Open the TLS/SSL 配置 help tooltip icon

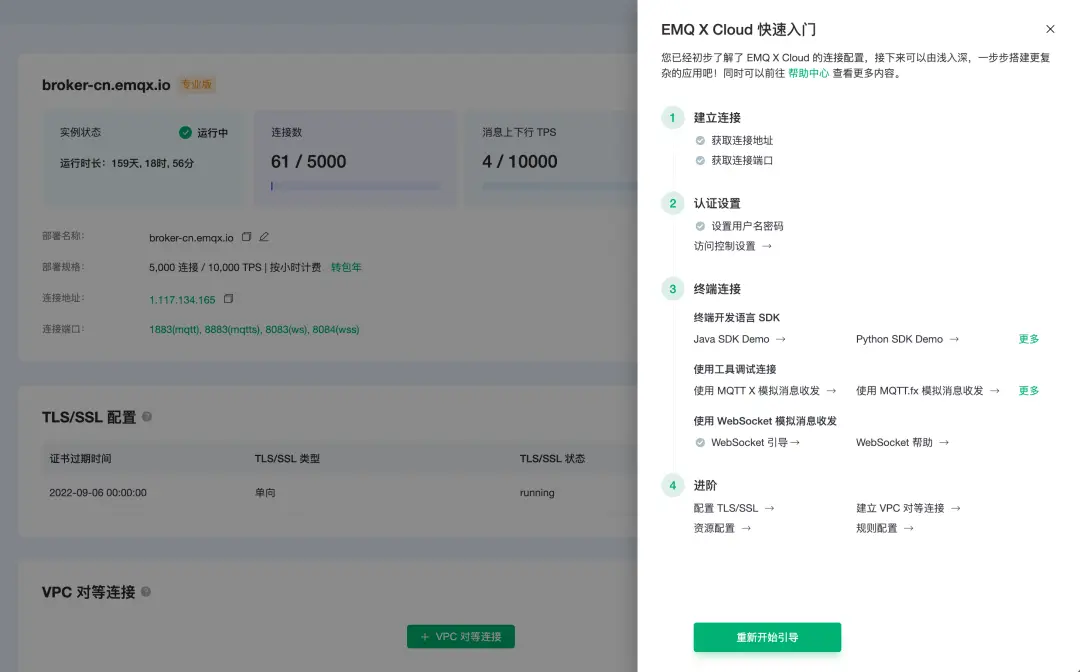pyautogui.click(x=146, y=417)
